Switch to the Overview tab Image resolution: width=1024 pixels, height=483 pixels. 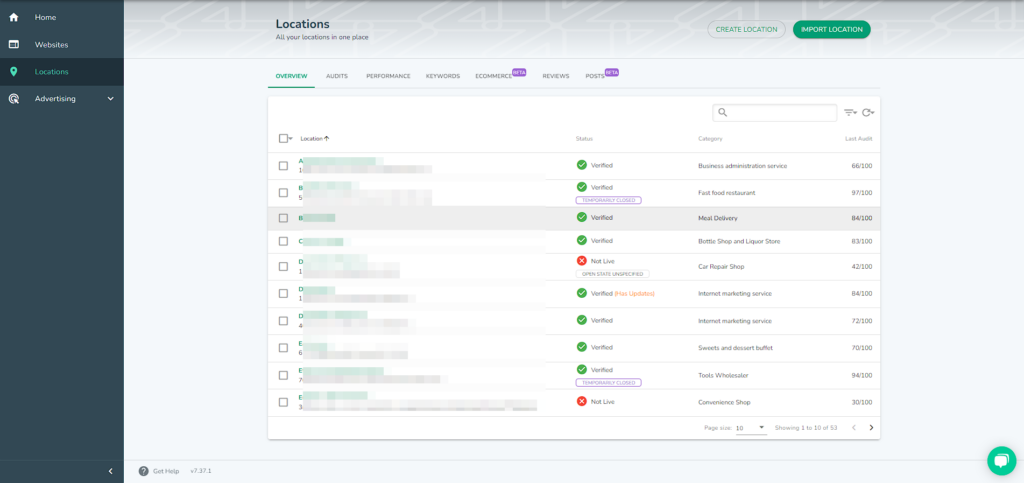(x=291, y=76)
